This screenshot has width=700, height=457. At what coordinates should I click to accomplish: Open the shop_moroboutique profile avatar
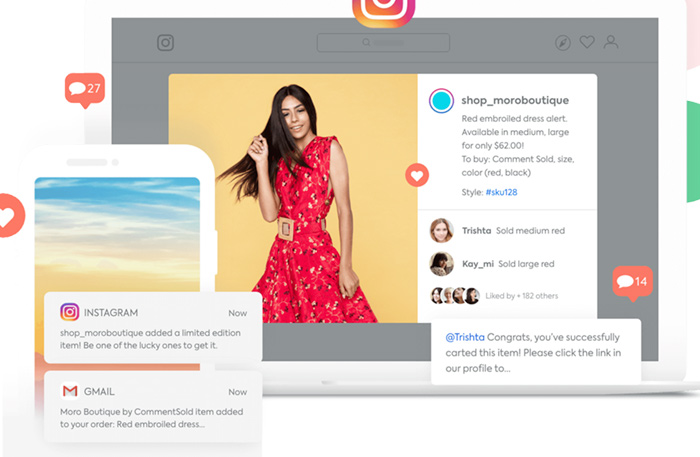click(441, 100)
